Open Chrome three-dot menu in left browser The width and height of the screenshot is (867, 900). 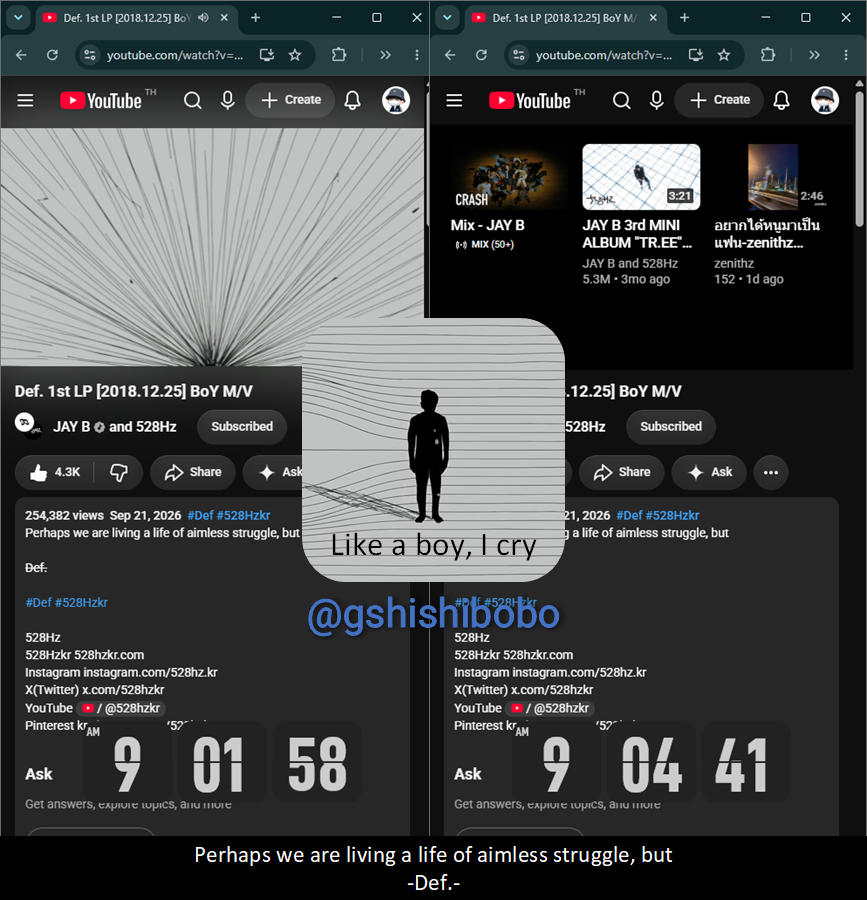click(417, 55)
